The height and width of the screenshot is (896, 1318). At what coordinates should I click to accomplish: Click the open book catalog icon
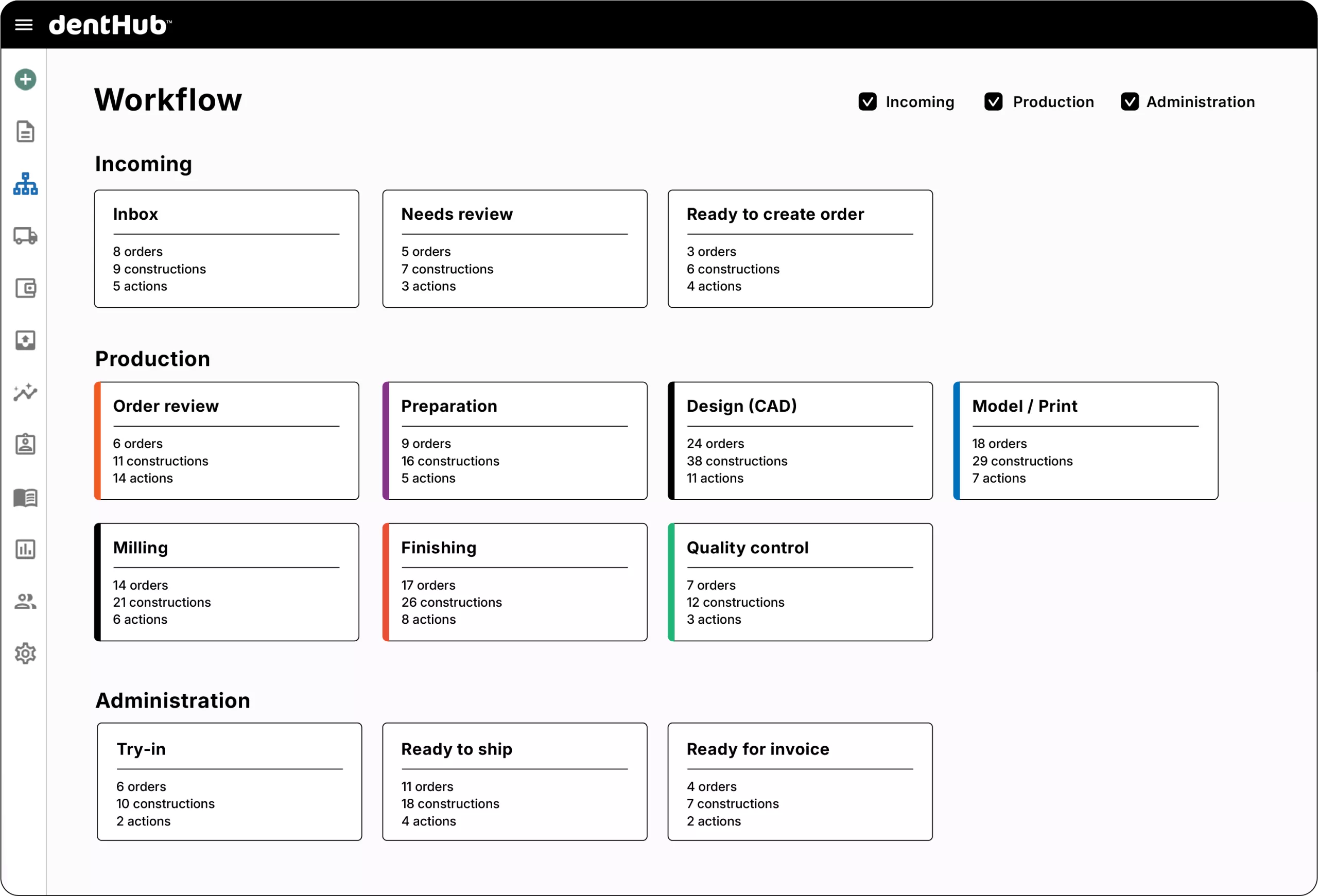25,498
